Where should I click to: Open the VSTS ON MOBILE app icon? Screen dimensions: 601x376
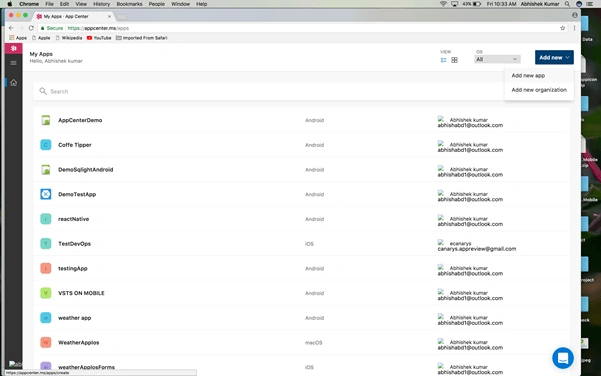[46, 293]
